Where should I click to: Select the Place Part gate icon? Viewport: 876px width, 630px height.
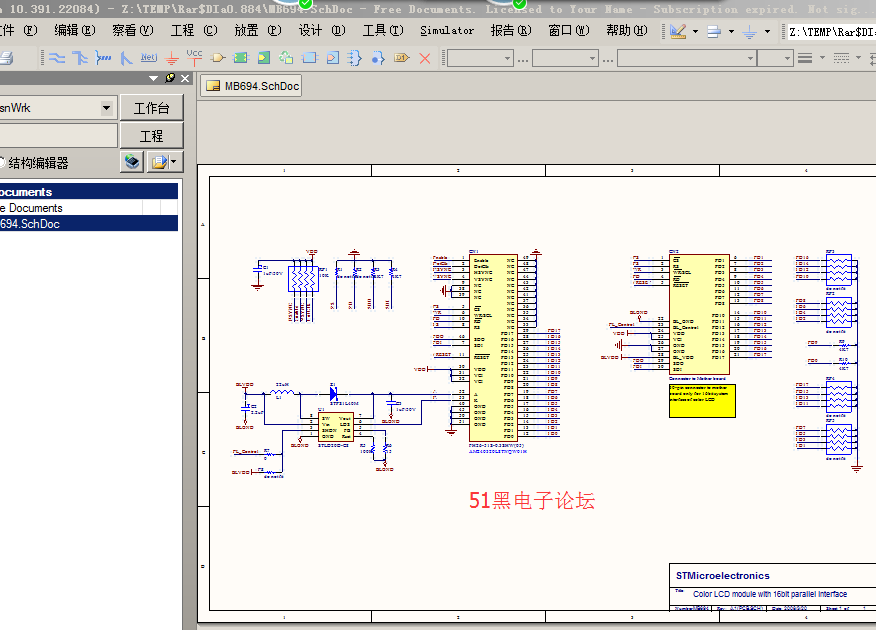218,58
